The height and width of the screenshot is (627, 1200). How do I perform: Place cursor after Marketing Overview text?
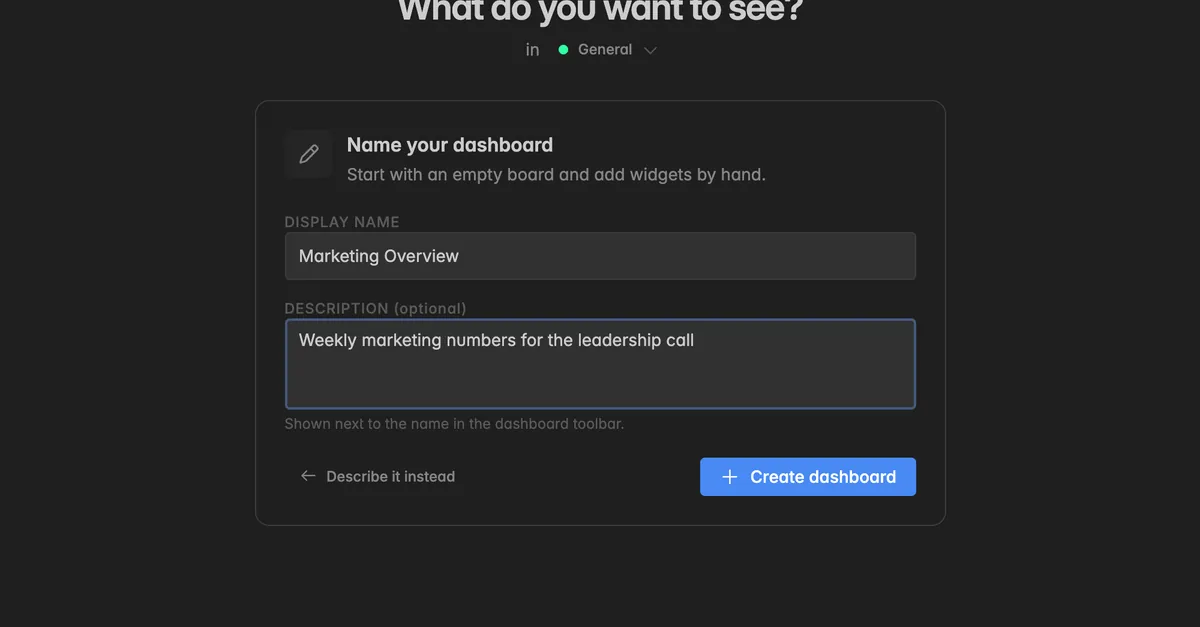point(462,256)
